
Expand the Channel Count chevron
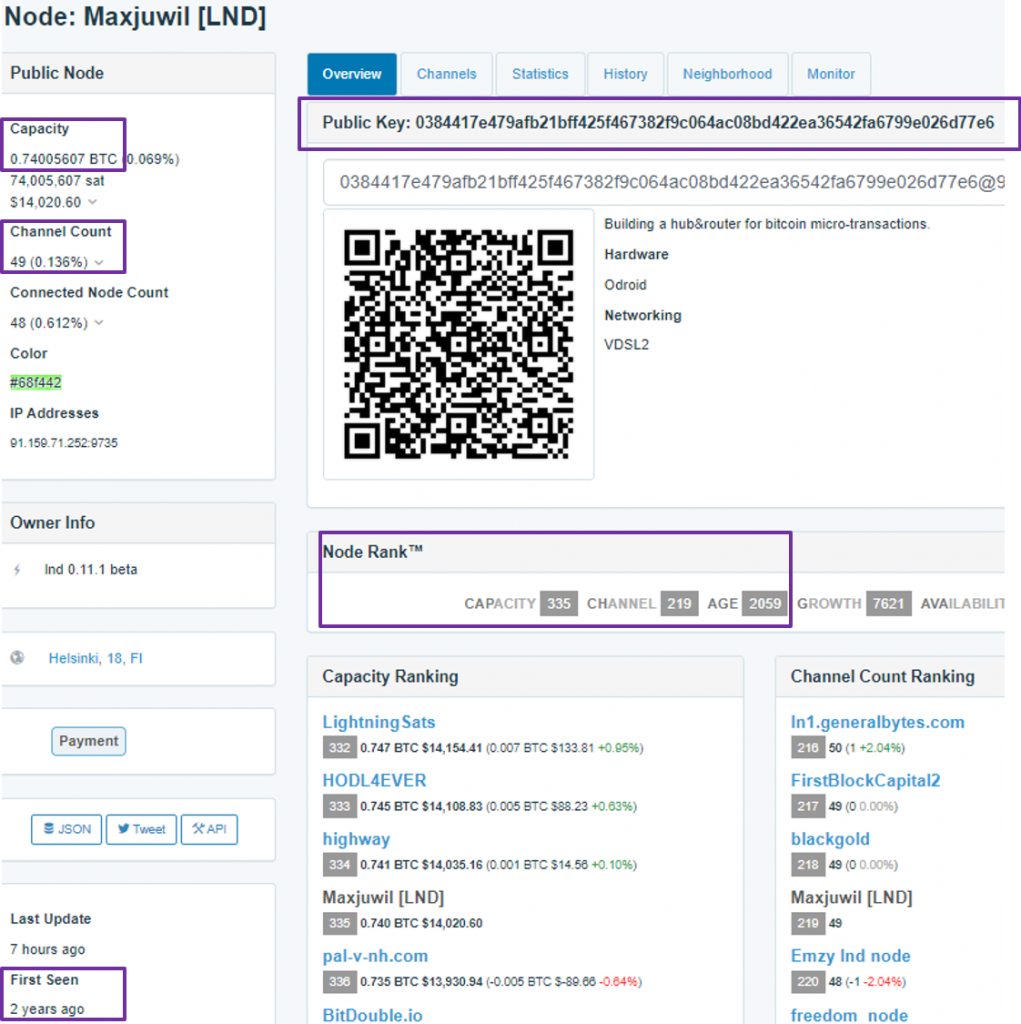(x=99, y=262)
